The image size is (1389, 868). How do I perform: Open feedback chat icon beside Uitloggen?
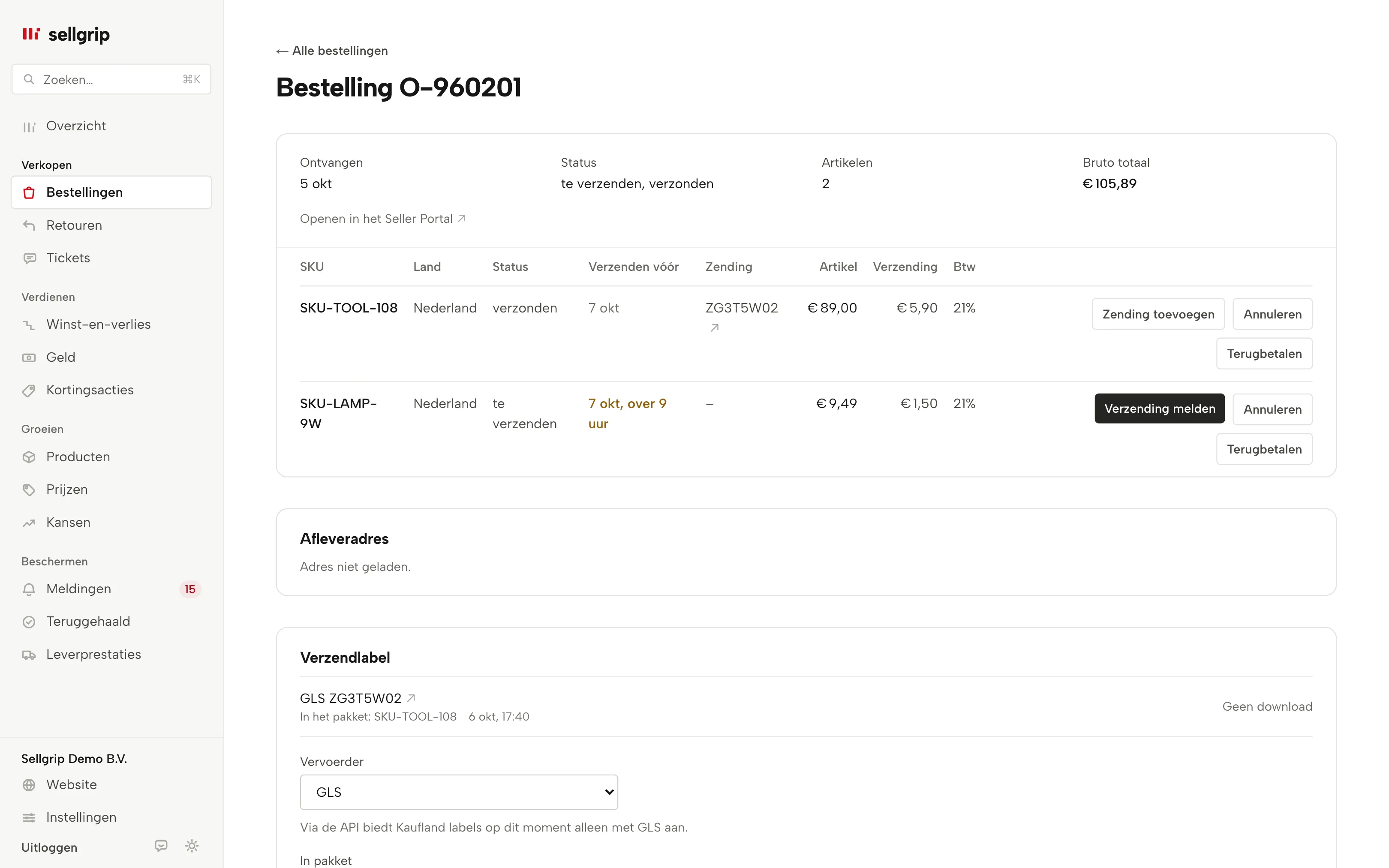pyautogui.click(x=161, y=846)
